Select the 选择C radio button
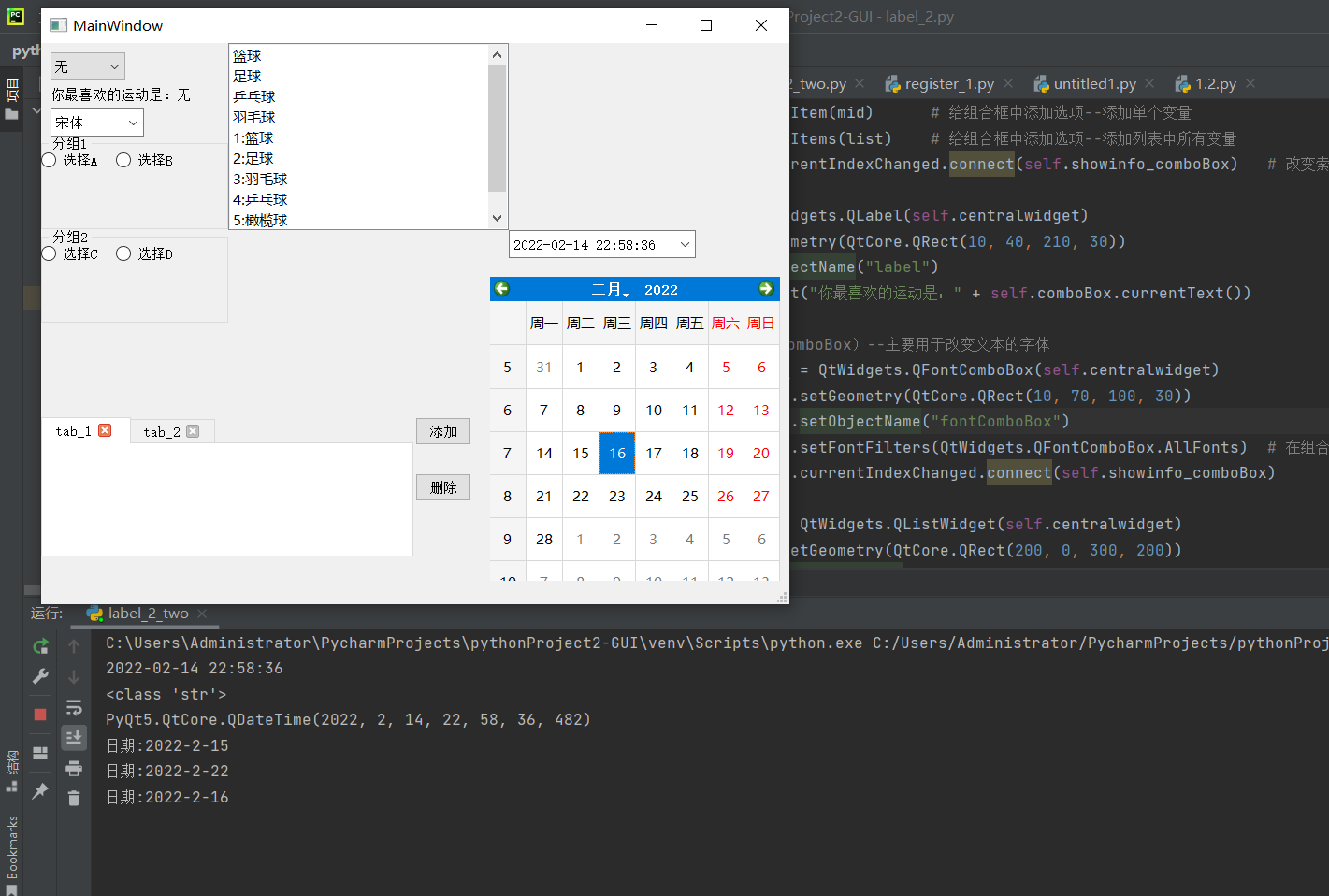 tap(48, 253)
